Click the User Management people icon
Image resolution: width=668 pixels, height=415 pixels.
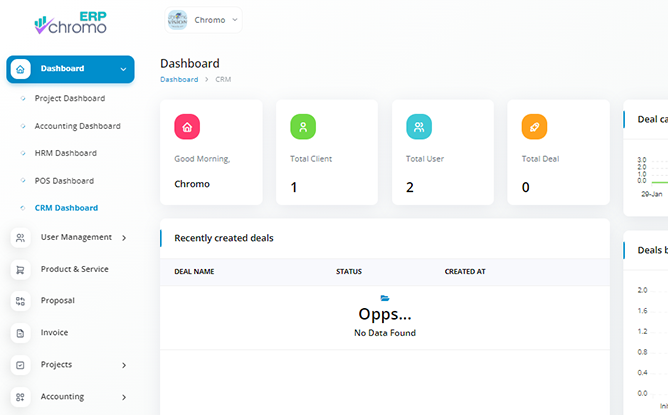click(21, 238)
